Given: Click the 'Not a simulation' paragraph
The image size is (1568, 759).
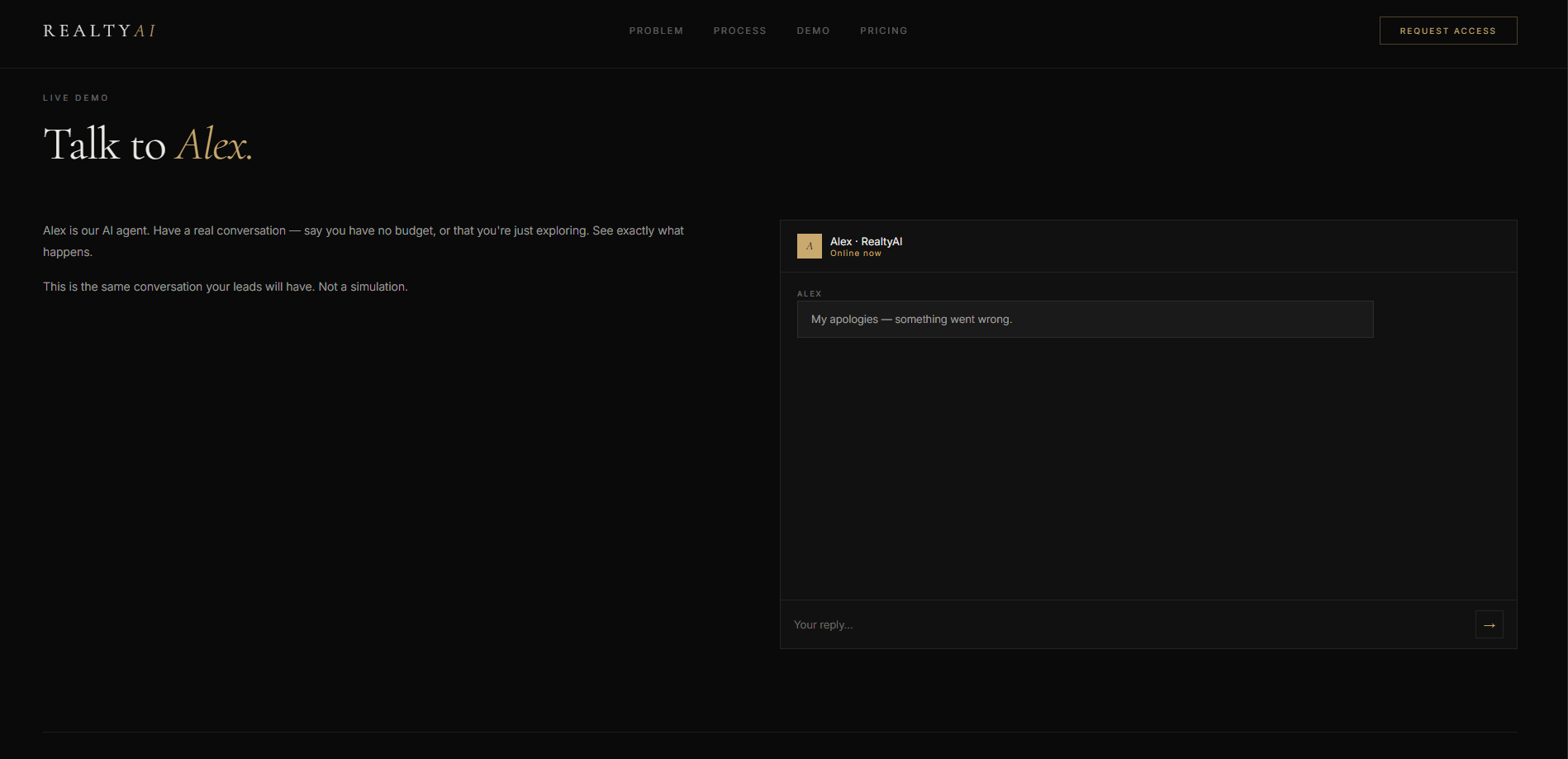Looking at the screenshot, I should 225,287.
